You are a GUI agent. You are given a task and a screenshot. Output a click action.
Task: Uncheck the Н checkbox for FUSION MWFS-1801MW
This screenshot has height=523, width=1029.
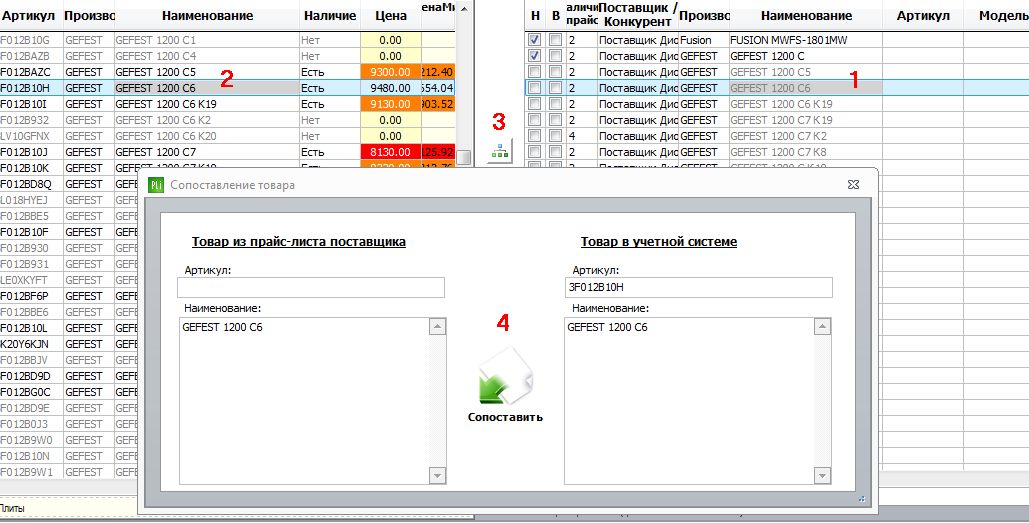(x=535, y=40)
